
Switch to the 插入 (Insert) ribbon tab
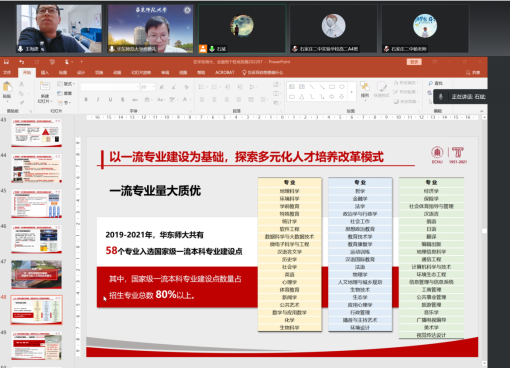pos(45,72)
